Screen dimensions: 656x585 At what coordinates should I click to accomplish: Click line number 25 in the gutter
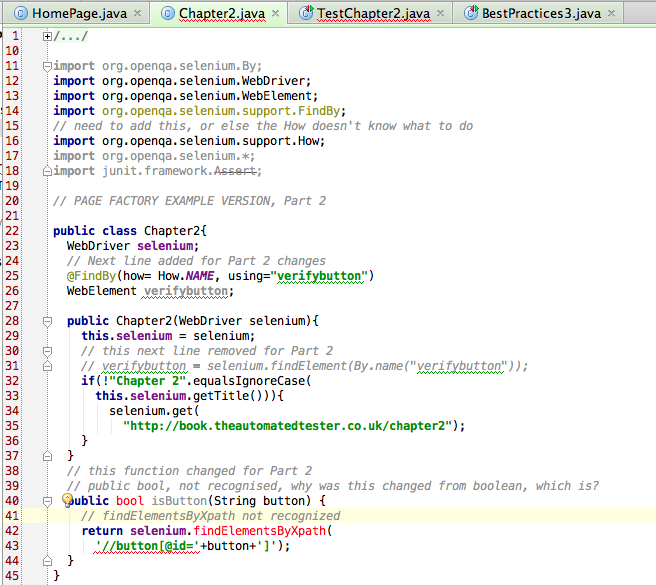click(x=12, y=276)
